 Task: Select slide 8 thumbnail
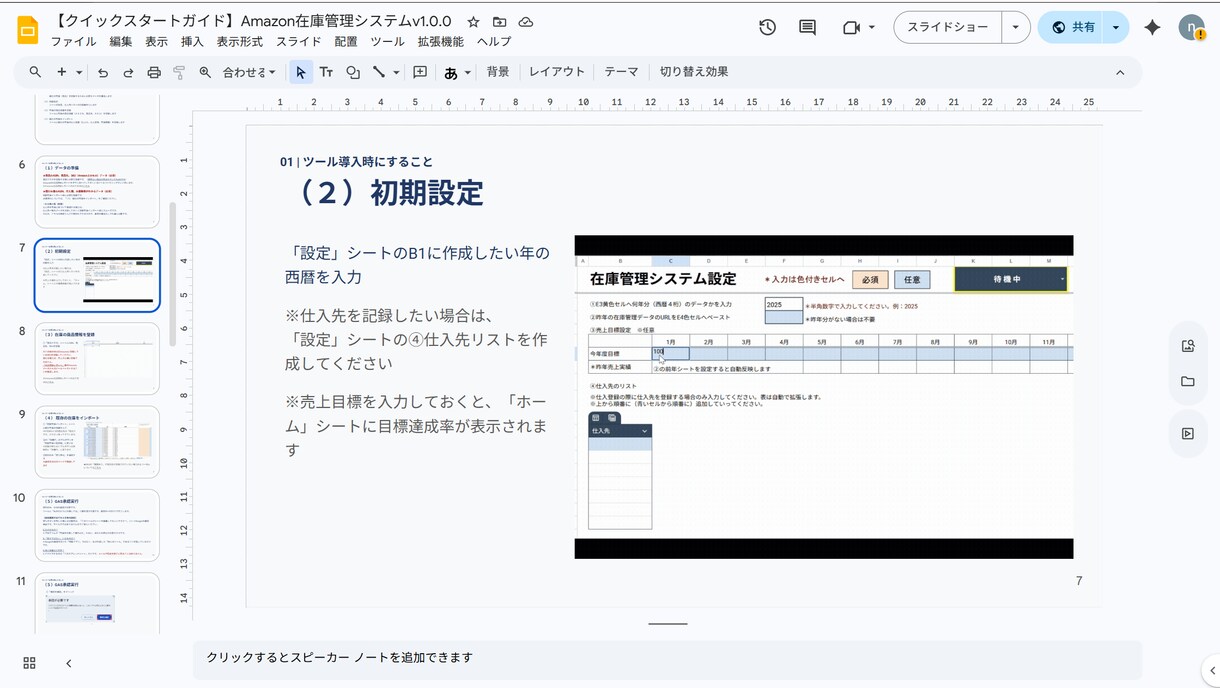[97, 358]
